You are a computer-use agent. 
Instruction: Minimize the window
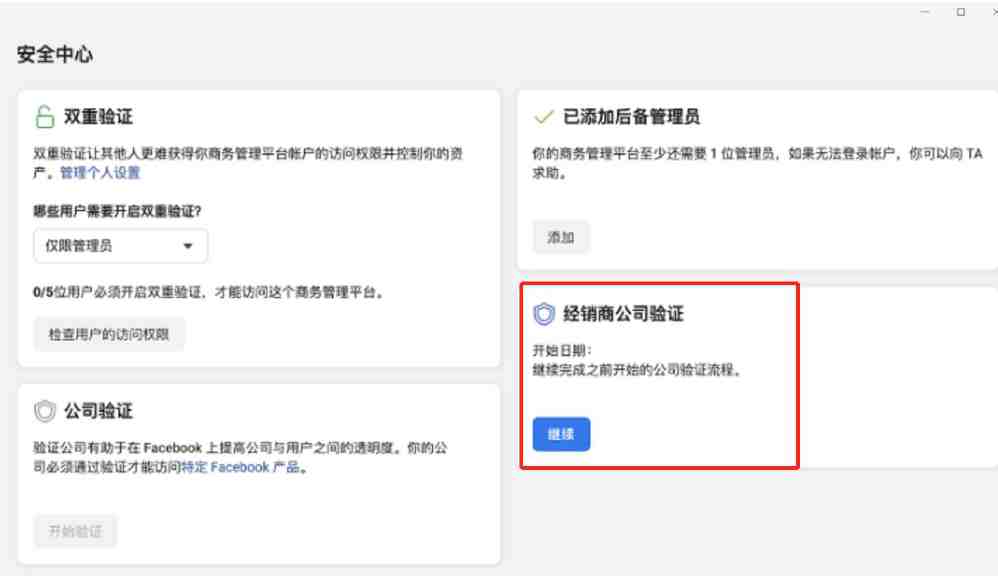click(x=925, y=12)
